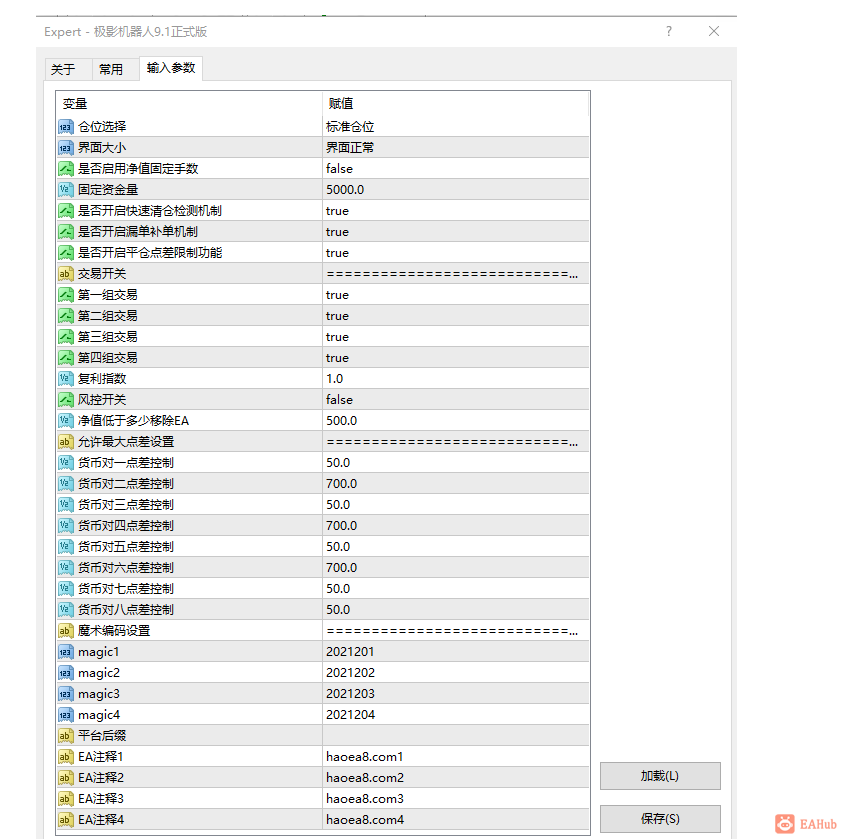Click the boolean icon beside 第四组交易
846x839 pixels.
(x=65, y=358)
